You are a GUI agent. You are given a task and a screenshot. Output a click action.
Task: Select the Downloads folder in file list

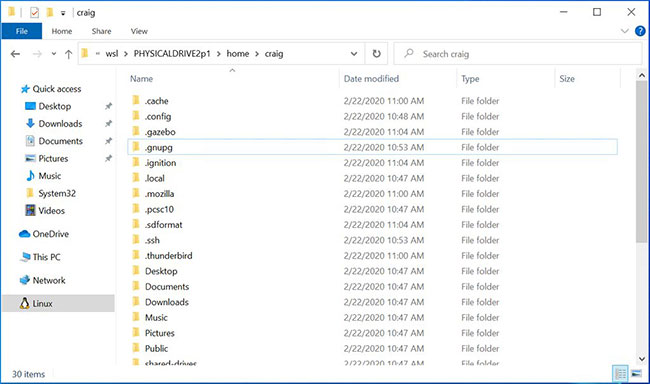[x=167, y=302]
